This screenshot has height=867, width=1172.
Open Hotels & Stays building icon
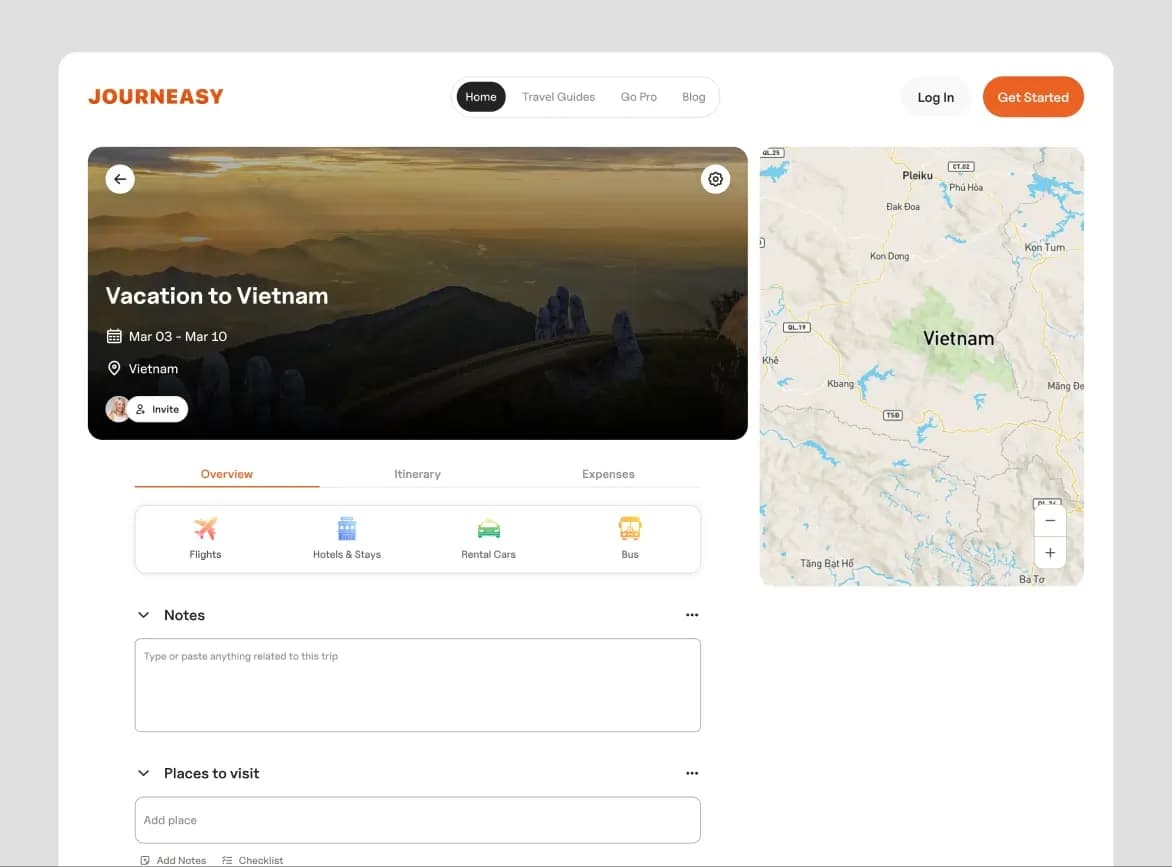[x=347, y=528]
